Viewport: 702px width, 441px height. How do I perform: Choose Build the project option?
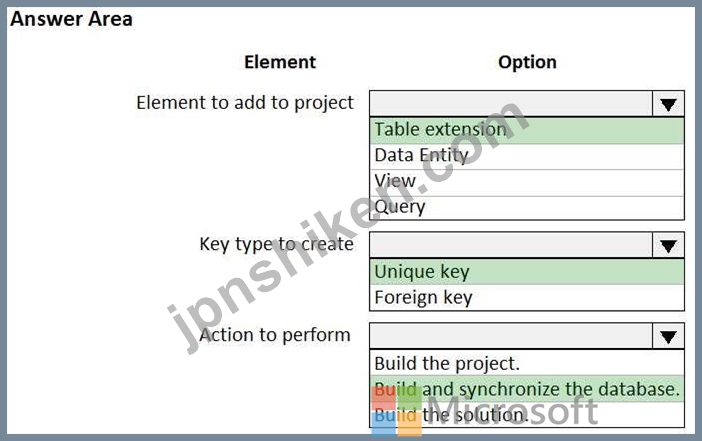[527, 363]
